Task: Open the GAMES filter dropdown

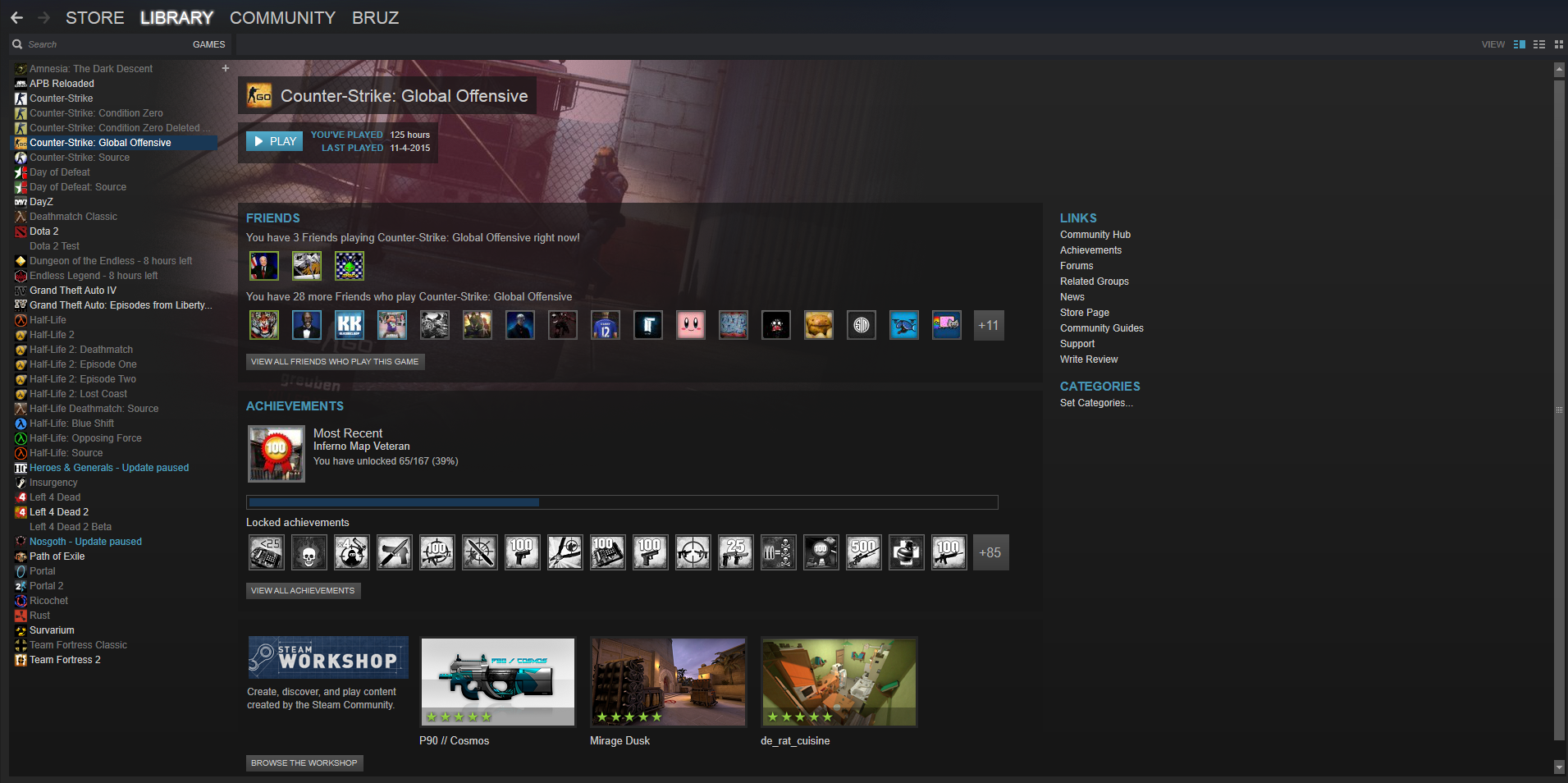Action: 209,44
